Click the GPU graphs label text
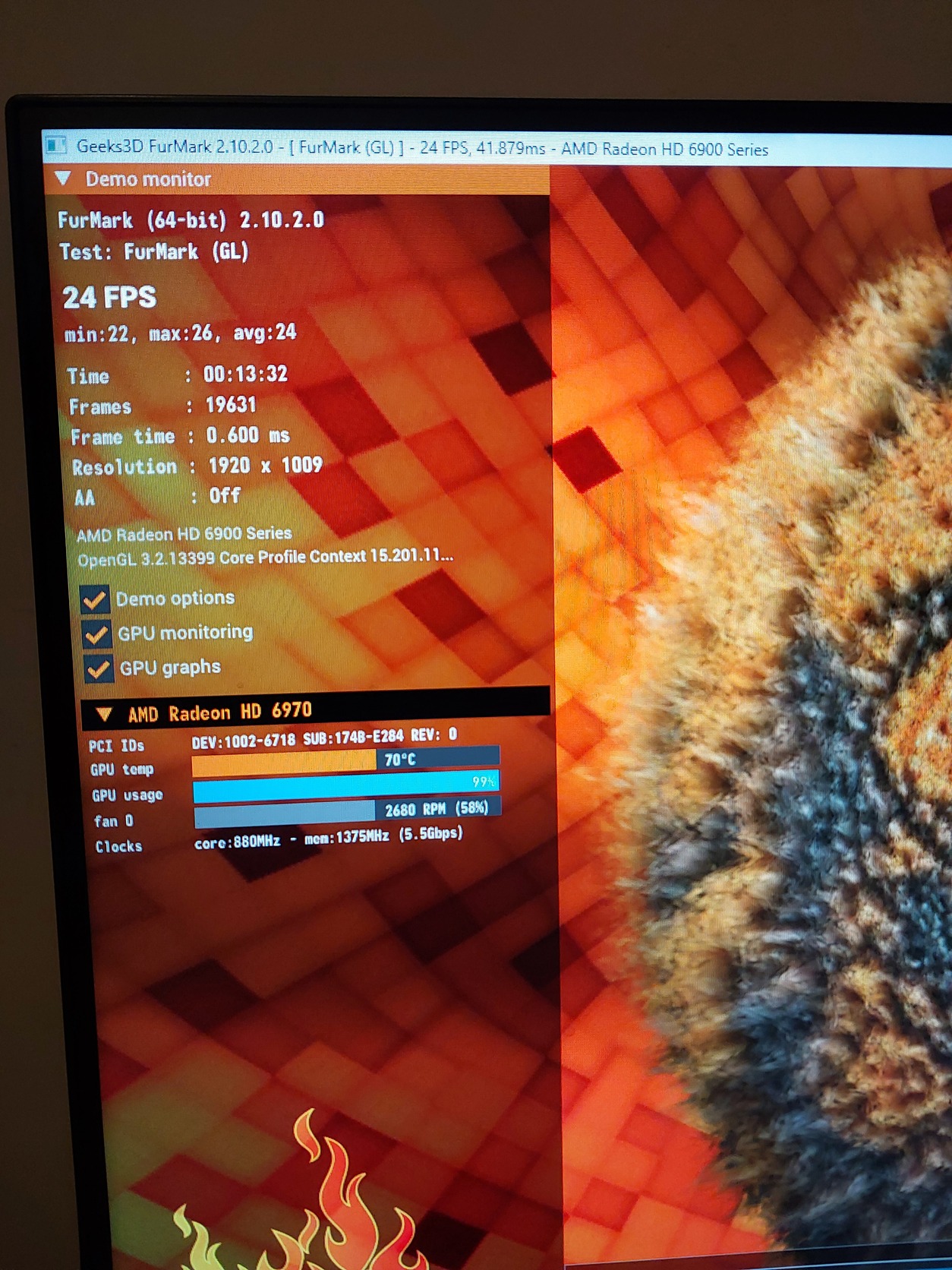 (x=170, y=668)
